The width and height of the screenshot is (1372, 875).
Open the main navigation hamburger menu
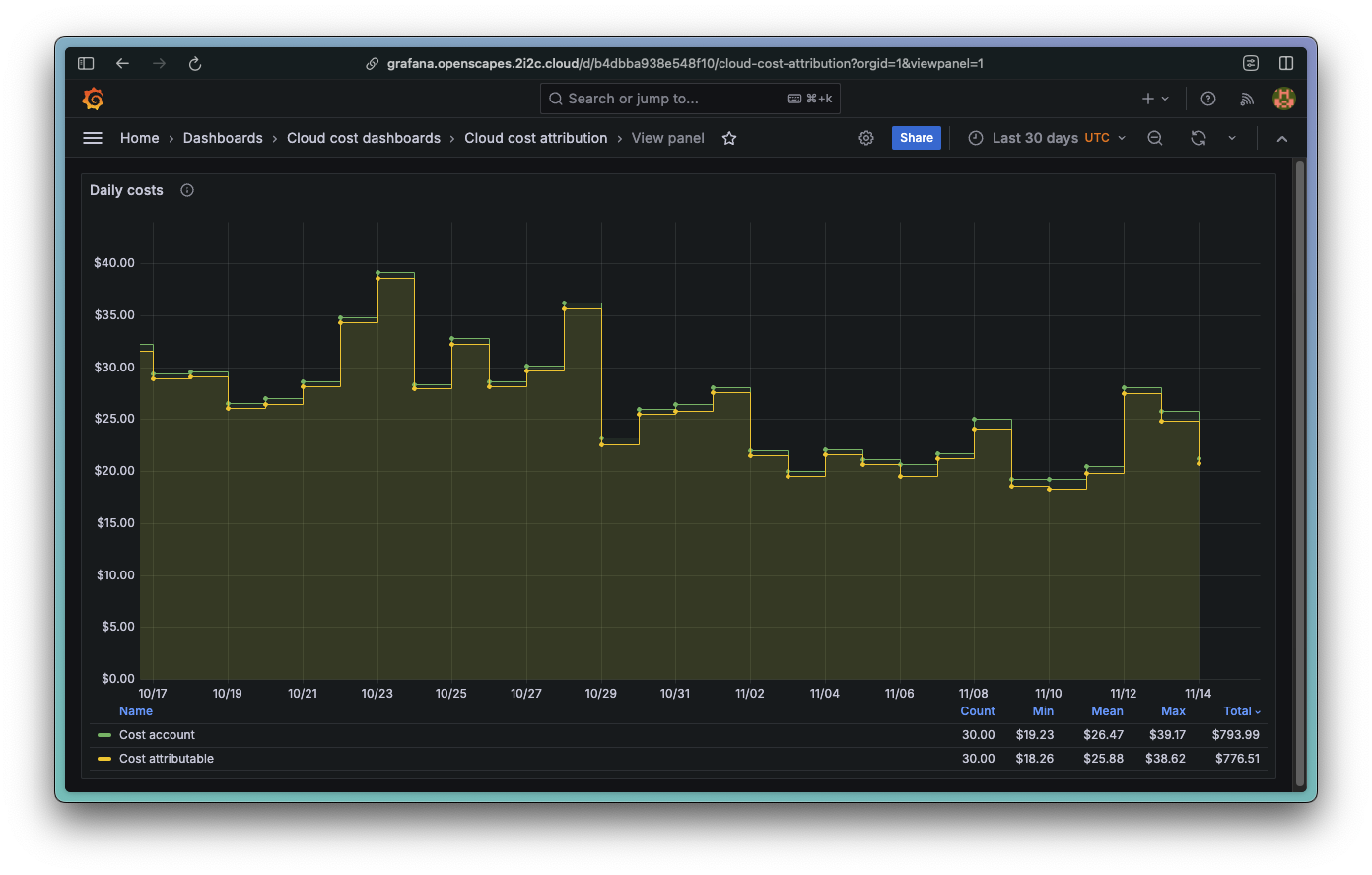[92, 138]
